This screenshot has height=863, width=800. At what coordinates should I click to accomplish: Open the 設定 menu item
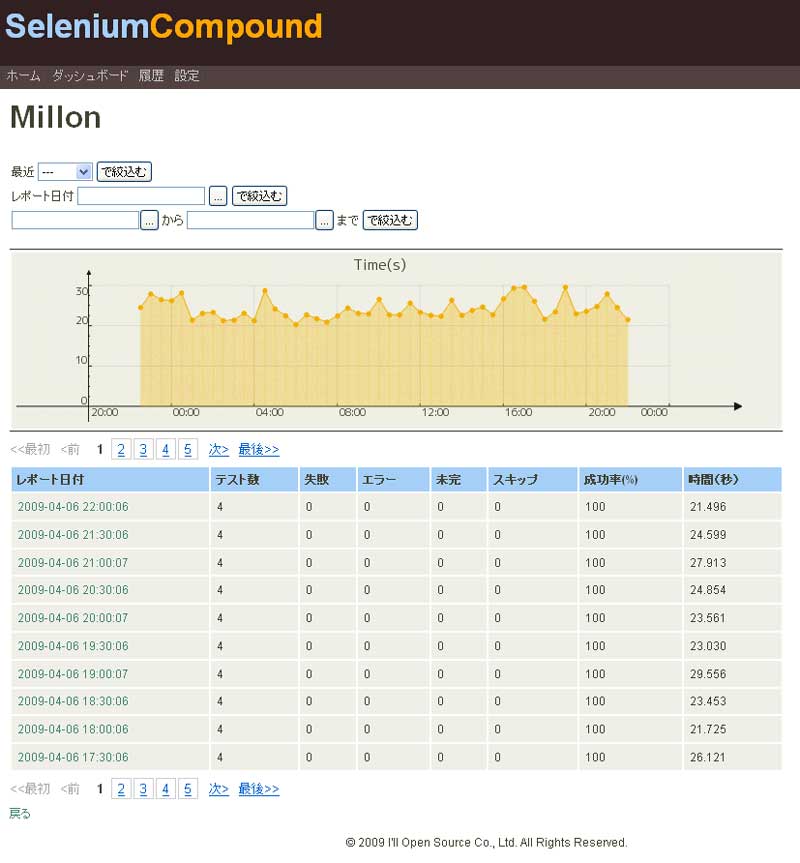[187, 76]
